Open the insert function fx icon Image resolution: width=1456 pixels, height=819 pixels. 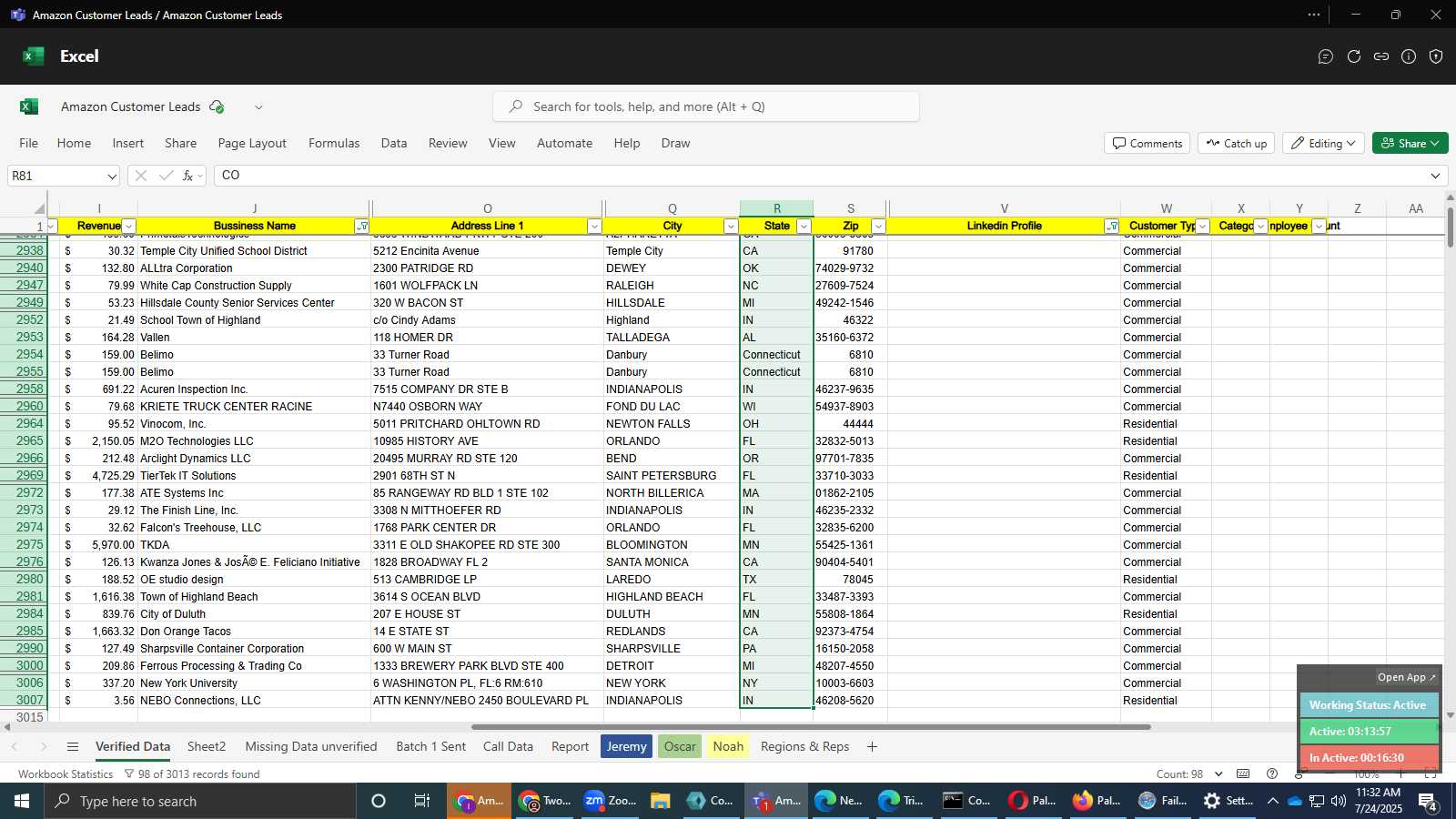point(187,176)
